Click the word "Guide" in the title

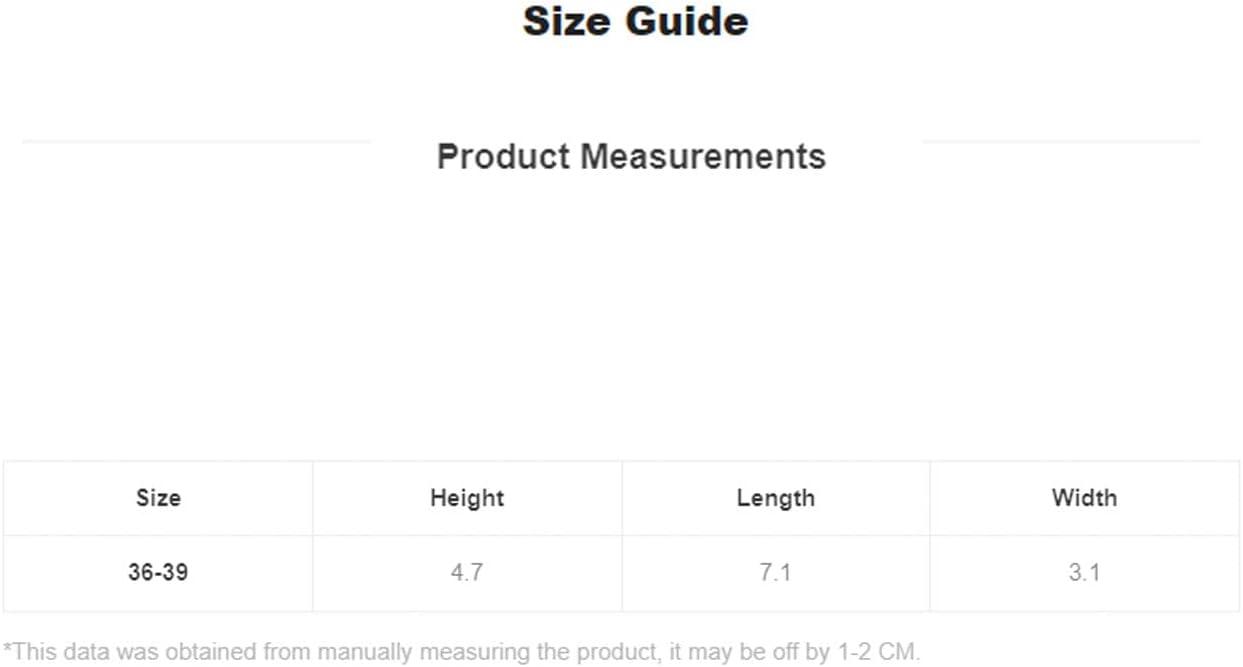pos(690,22)
